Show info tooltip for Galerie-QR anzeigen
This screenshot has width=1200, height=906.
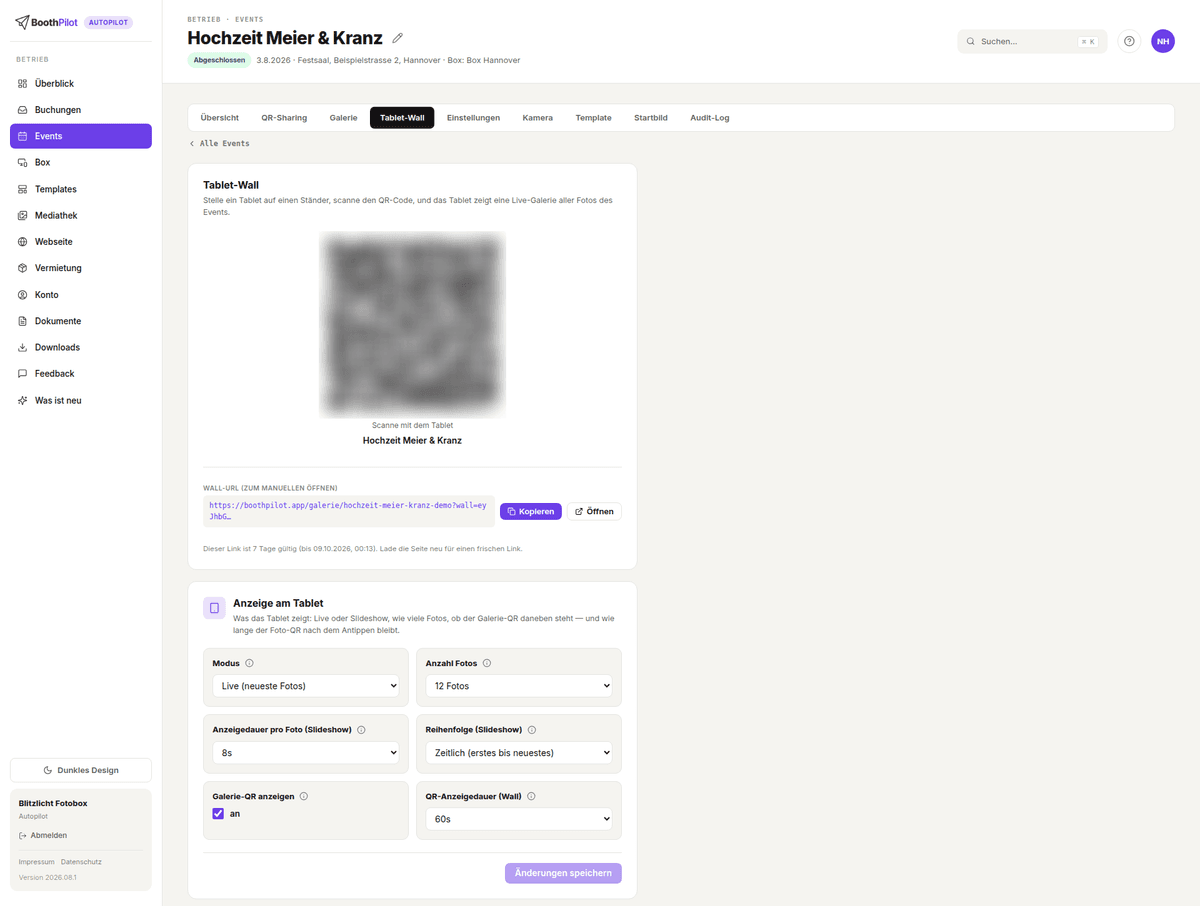pyautogui.click(x=303, y=796)
